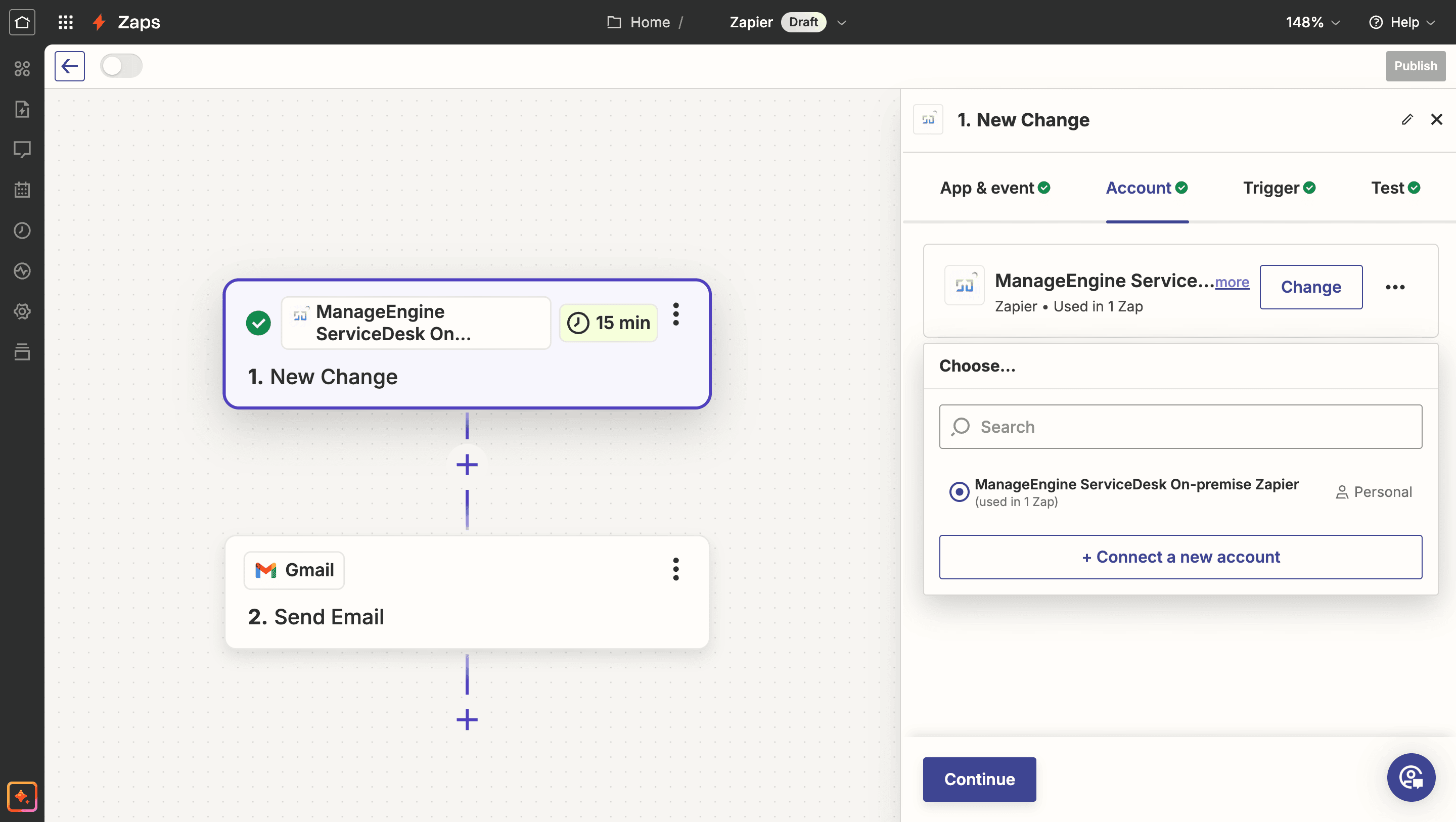Add step below Send Email
1456x822 pixels.
pyautogui.click(x=467, y=719)
